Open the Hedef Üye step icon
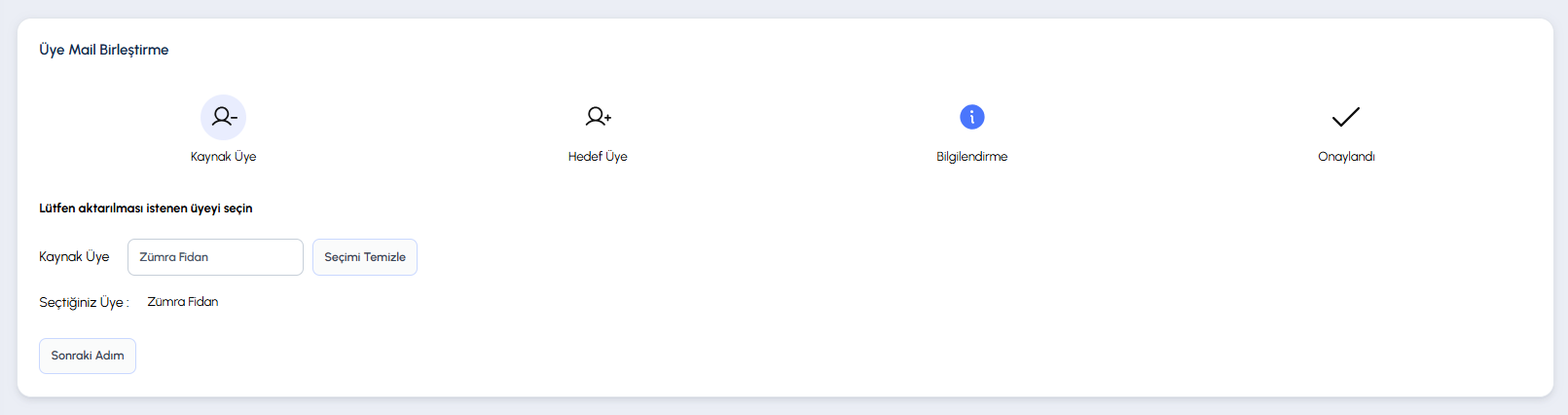Screen dimensions: 1568x415 [x=598, y=117]
